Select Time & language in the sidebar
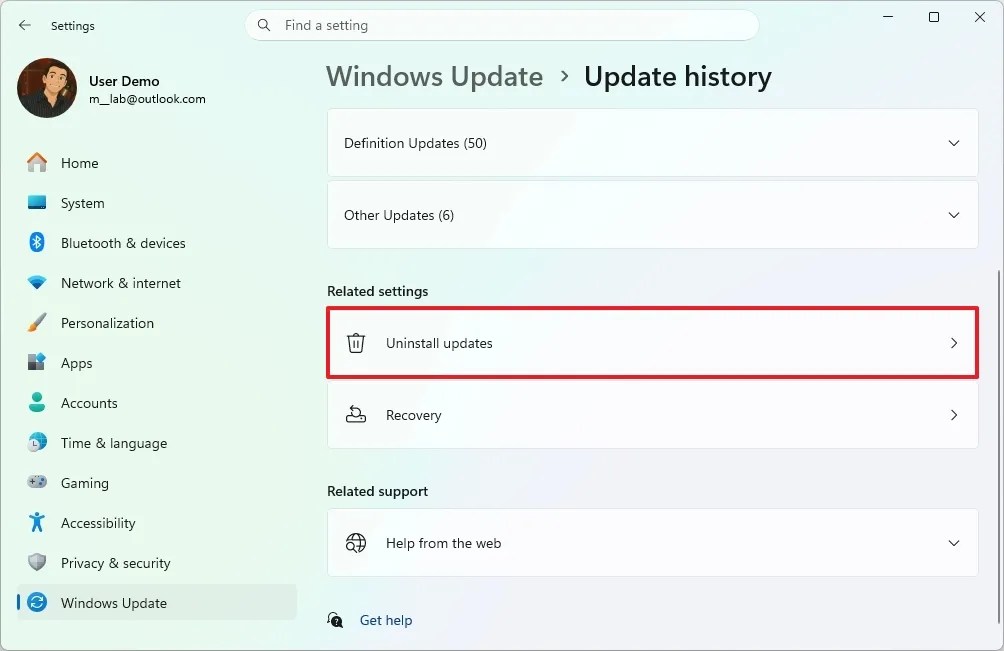1004x651 pixels. point(113,443)
